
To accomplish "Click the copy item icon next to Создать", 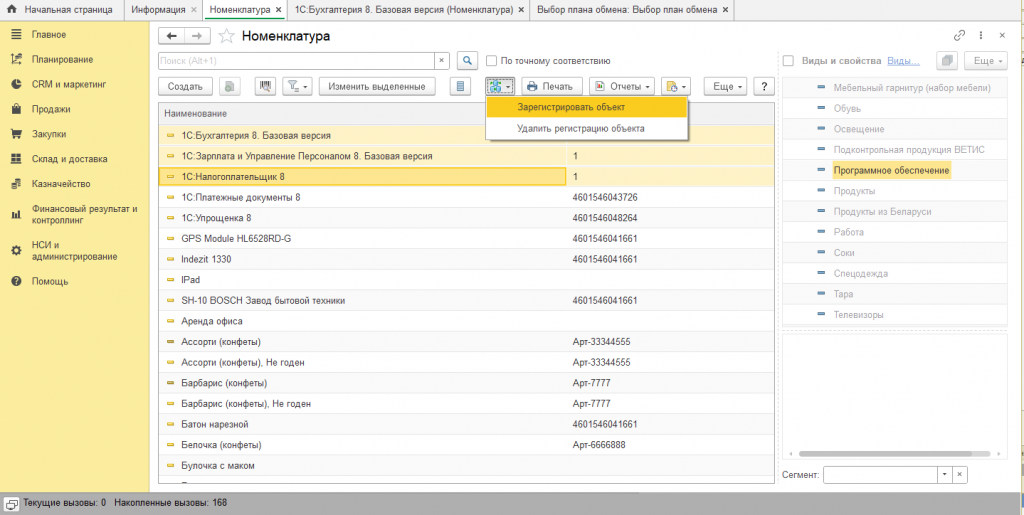I will [x=230, y=86].
